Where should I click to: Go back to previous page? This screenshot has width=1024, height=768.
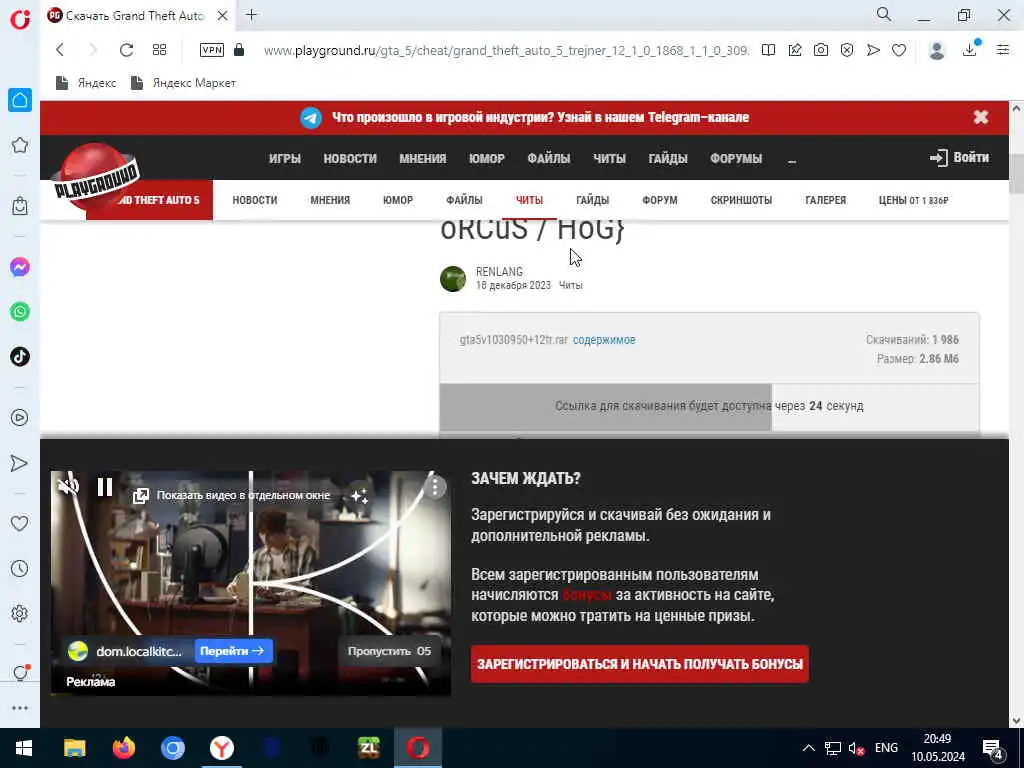pos(60,50)
